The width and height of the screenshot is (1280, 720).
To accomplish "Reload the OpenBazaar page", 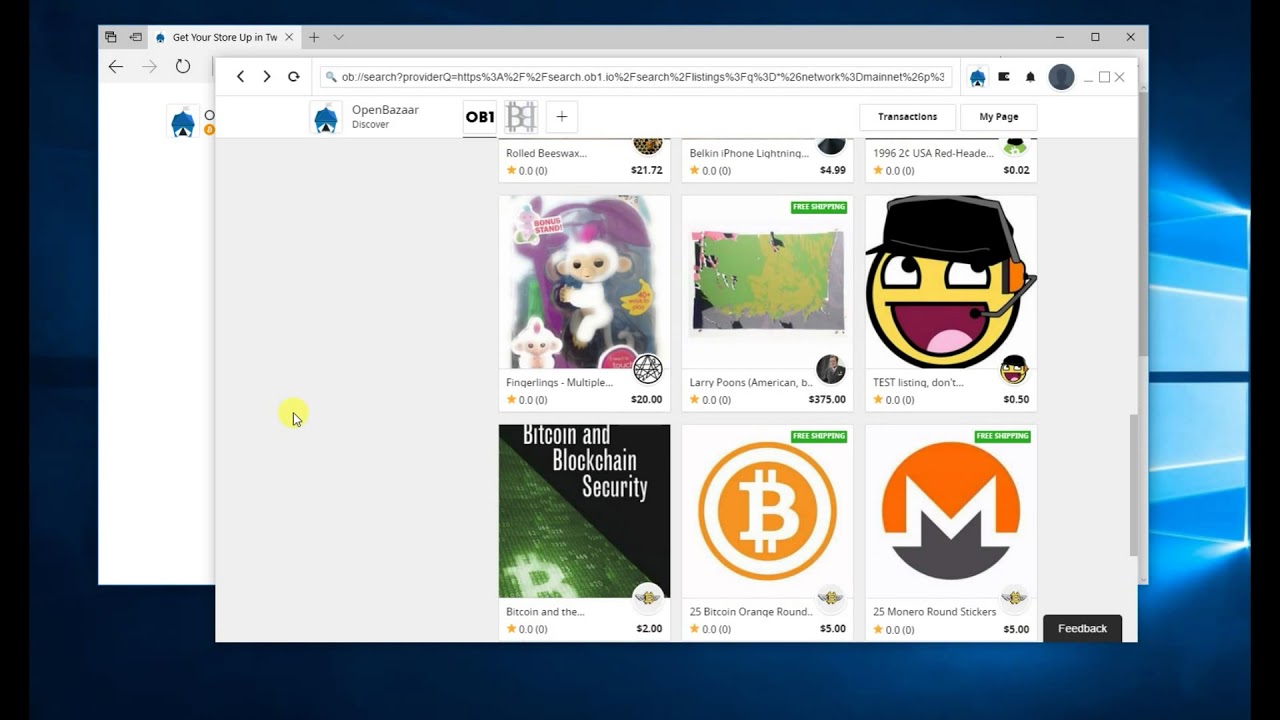I will (293, 77).
